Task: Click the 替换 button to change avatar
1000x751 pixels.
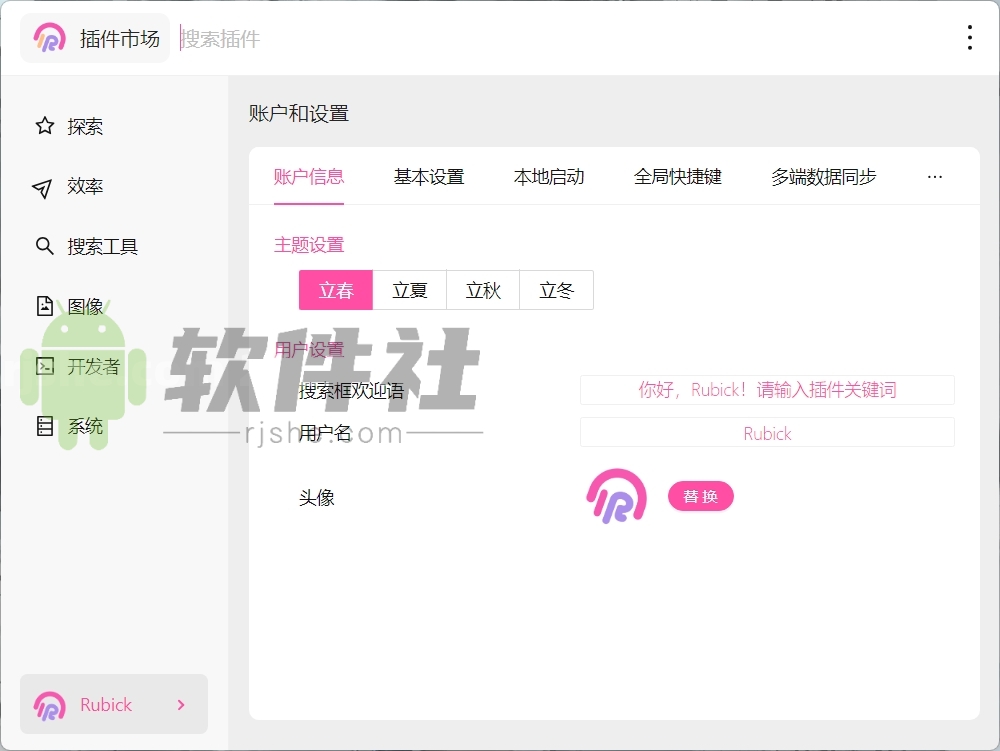Action: coord(700,496)
